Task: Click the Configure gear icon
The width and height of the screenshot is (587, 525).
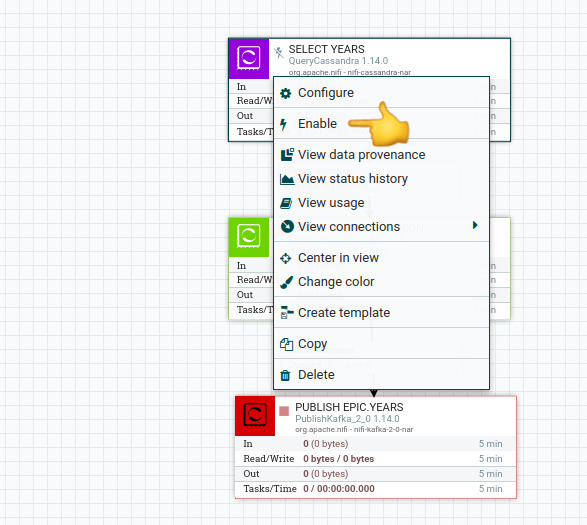Action: [286, 93]
